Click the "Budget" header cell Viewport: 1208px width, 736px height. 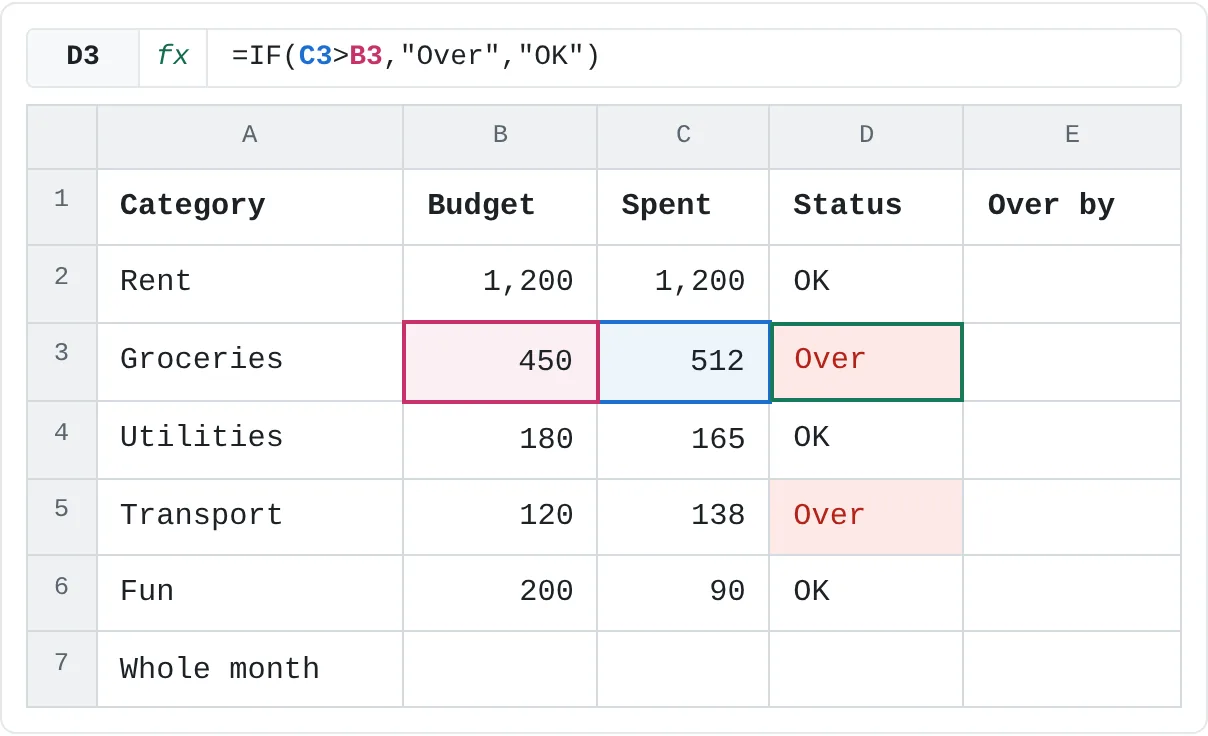pyautogui.click(x=500, y=206)
